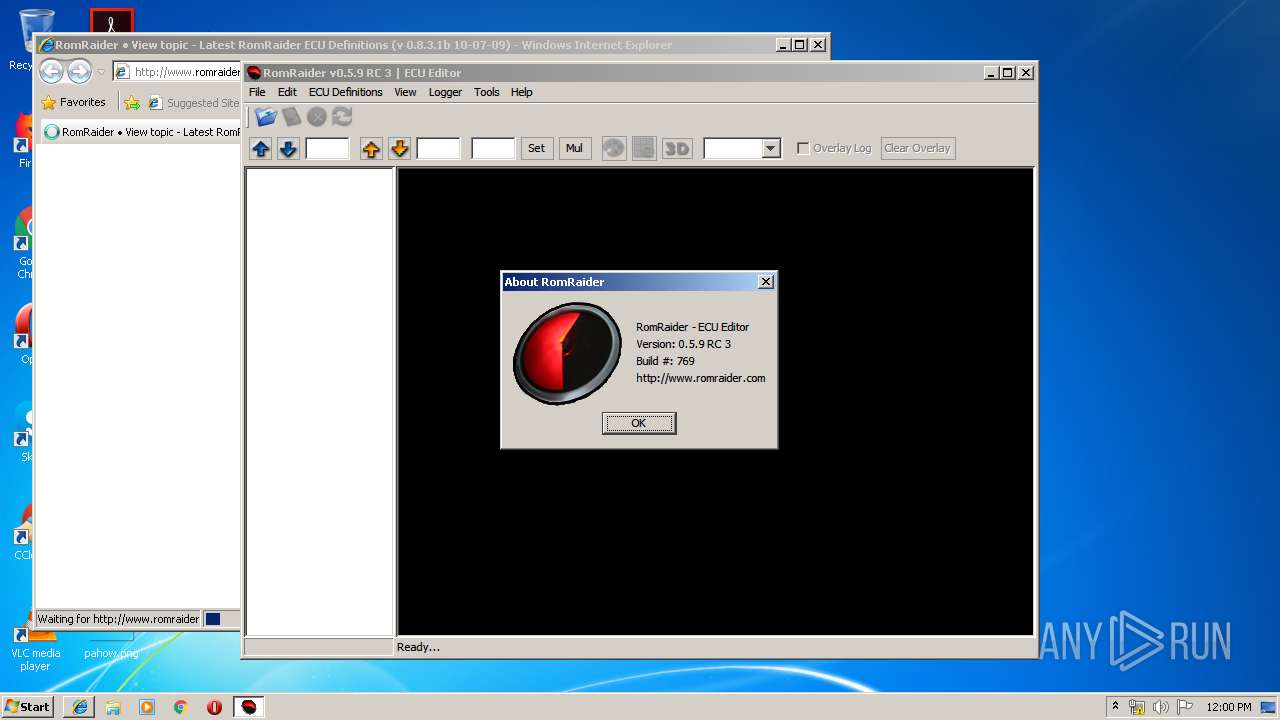The width and height of the screenshot is (1280, 720).
Task: Click the Action Center flag tray icon
Action: tap(1184, 707)
